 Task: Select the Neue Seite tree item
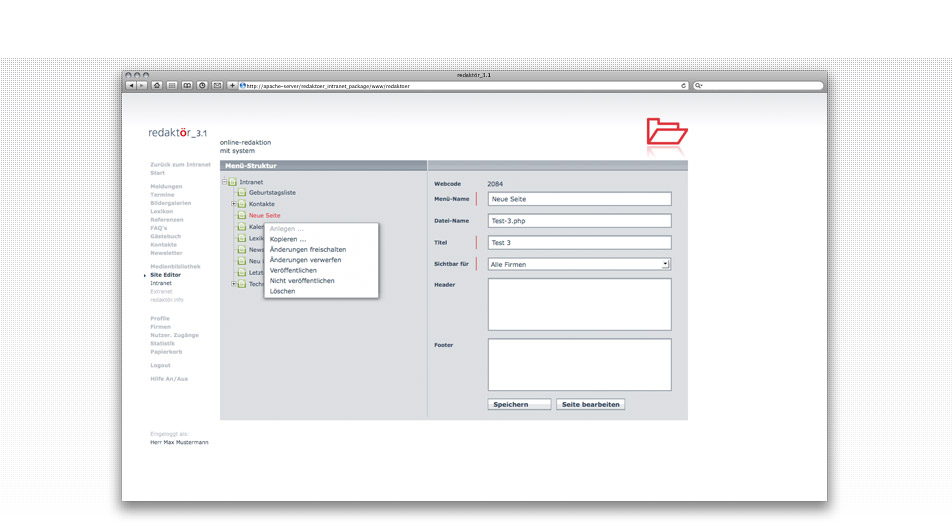pyautogui.click(x=264, y=215)
